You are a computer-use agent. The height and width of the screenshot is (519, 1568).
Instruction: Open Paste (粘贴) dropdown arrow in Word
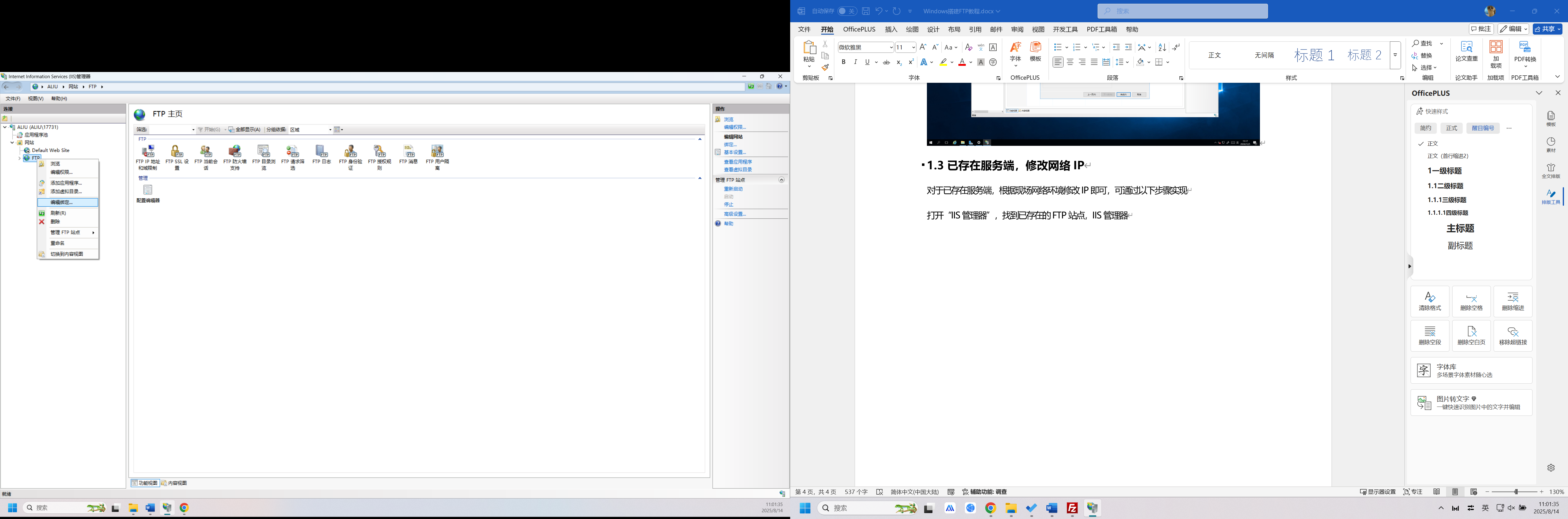[809, 66]
